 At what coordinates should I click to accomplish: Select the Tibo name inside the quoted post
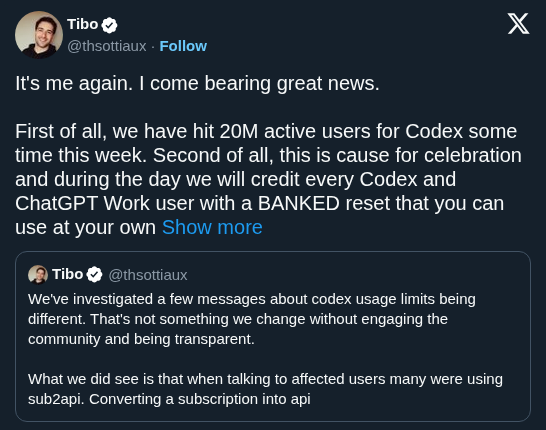68,274
